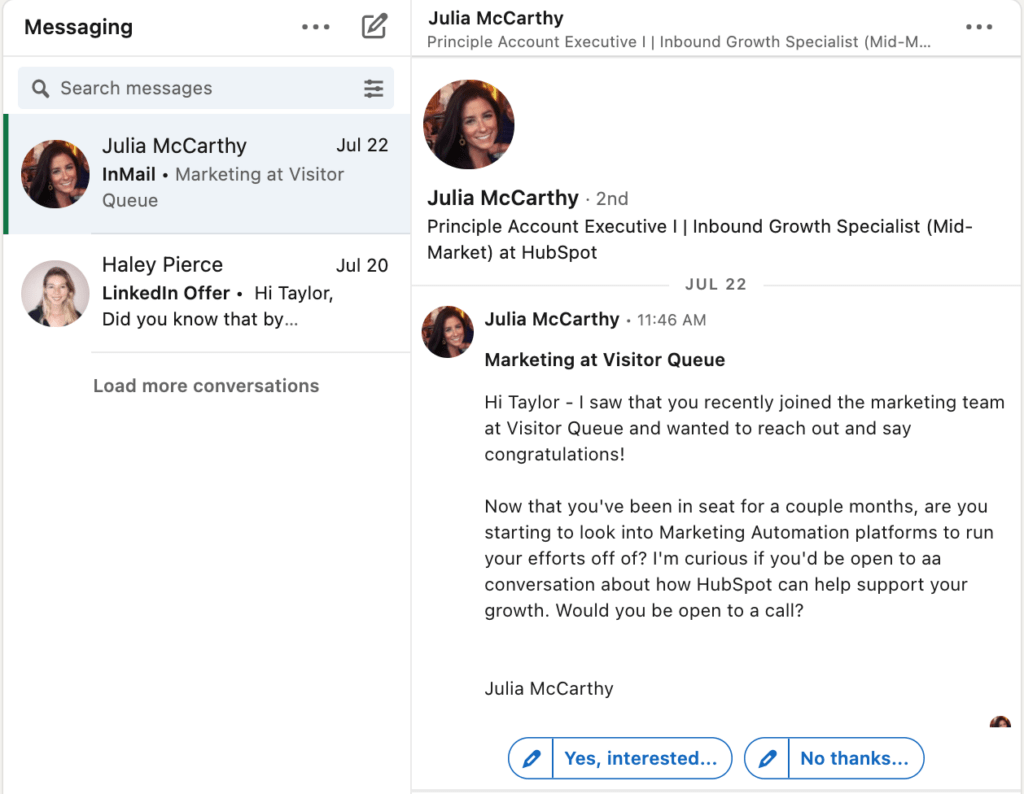This screenshot has width=1024, height=794.
Task: Open the Messaging options three-dot menu
Action: click(x=315, y=27)
